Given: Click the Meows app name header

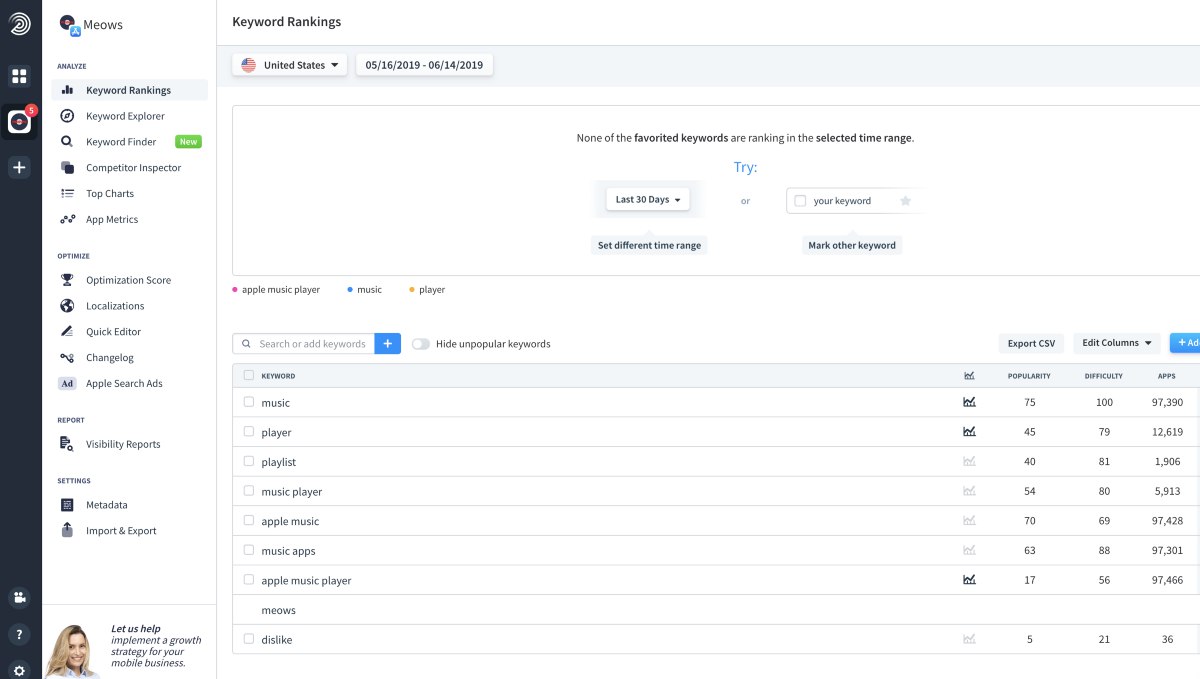Looking at the screenshot, I should (x=104, y=25).
